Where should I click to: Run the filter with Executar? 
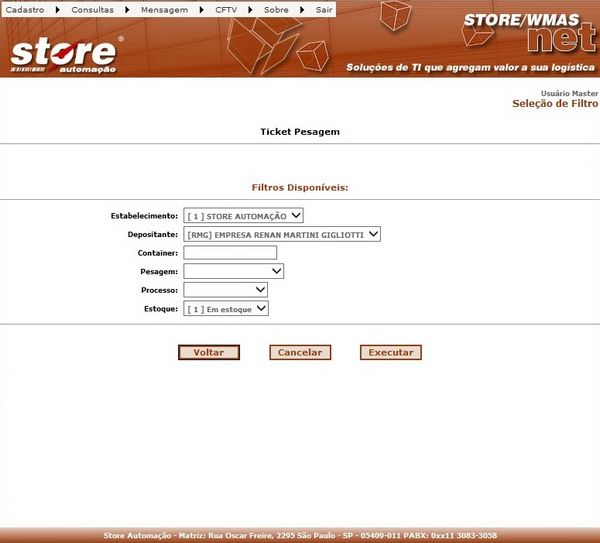tap(391, 352)
